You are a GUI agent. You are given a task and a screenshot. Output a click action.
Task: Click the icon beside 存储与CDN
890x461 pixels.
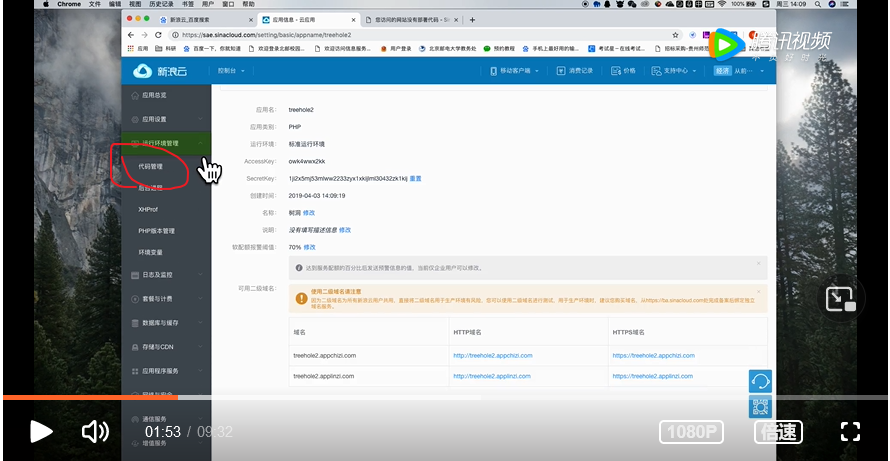pyautogui.click(x=135, y=347)
